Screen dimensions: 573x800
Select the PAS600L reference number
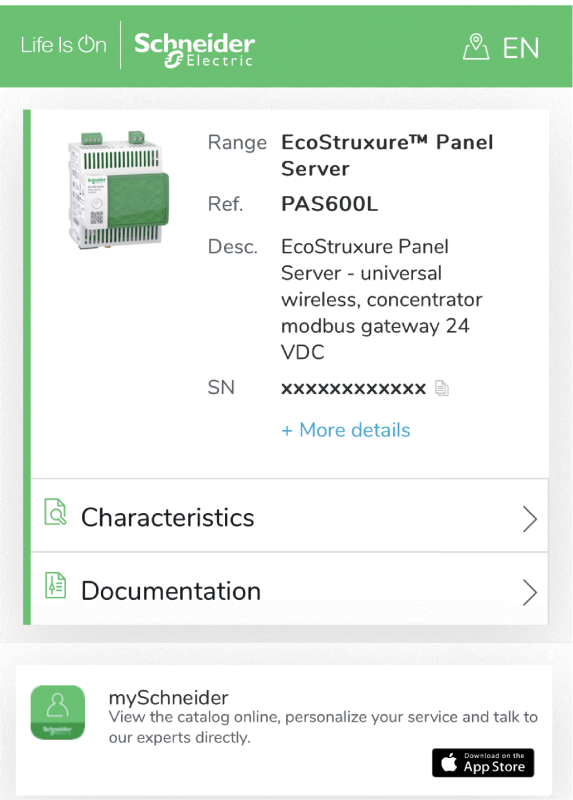click(330, 204)
